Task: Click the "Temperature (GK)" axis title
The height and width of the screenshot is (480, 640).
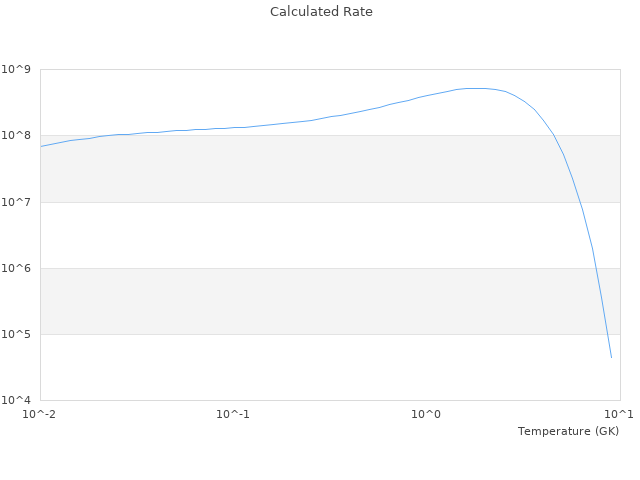Action: [568, 431]
